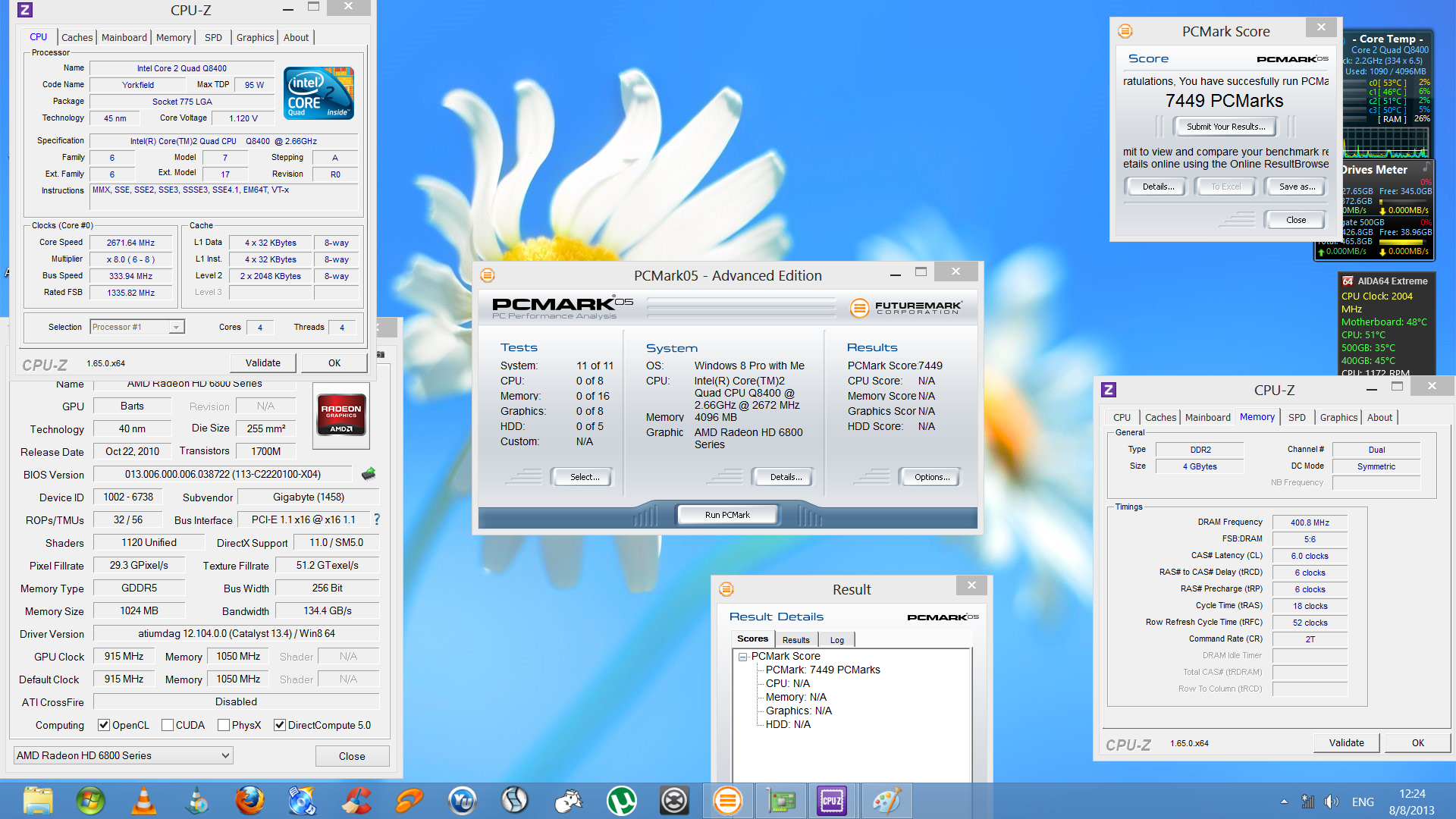Viewport: 1456px width, 819px height.
Task: Click the clock showing 12:24 in taskbar
Action: click(x=1412, y=794)
